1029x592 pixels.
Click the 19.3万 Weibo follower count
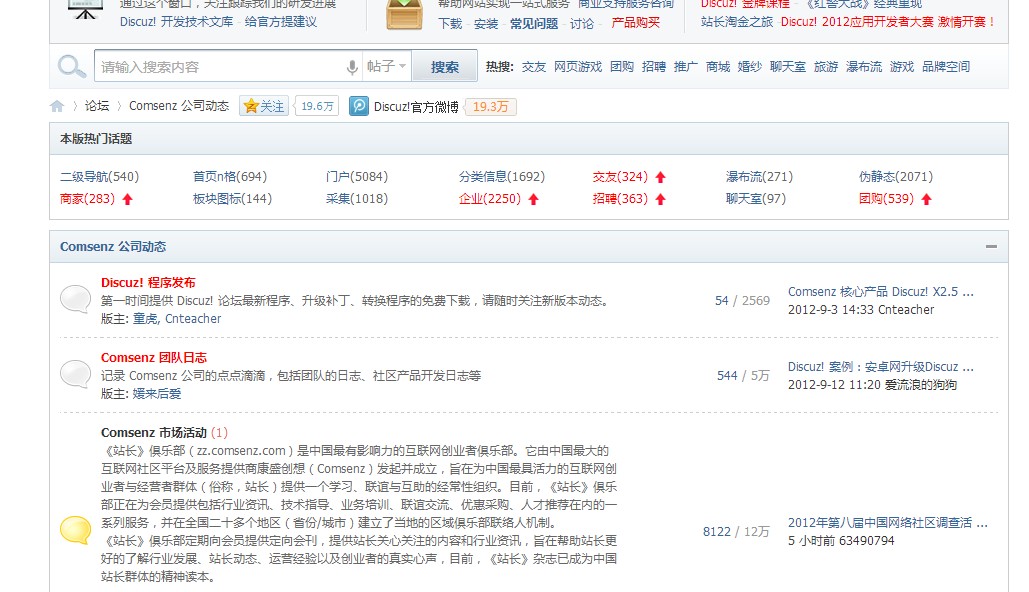[490, 106]
